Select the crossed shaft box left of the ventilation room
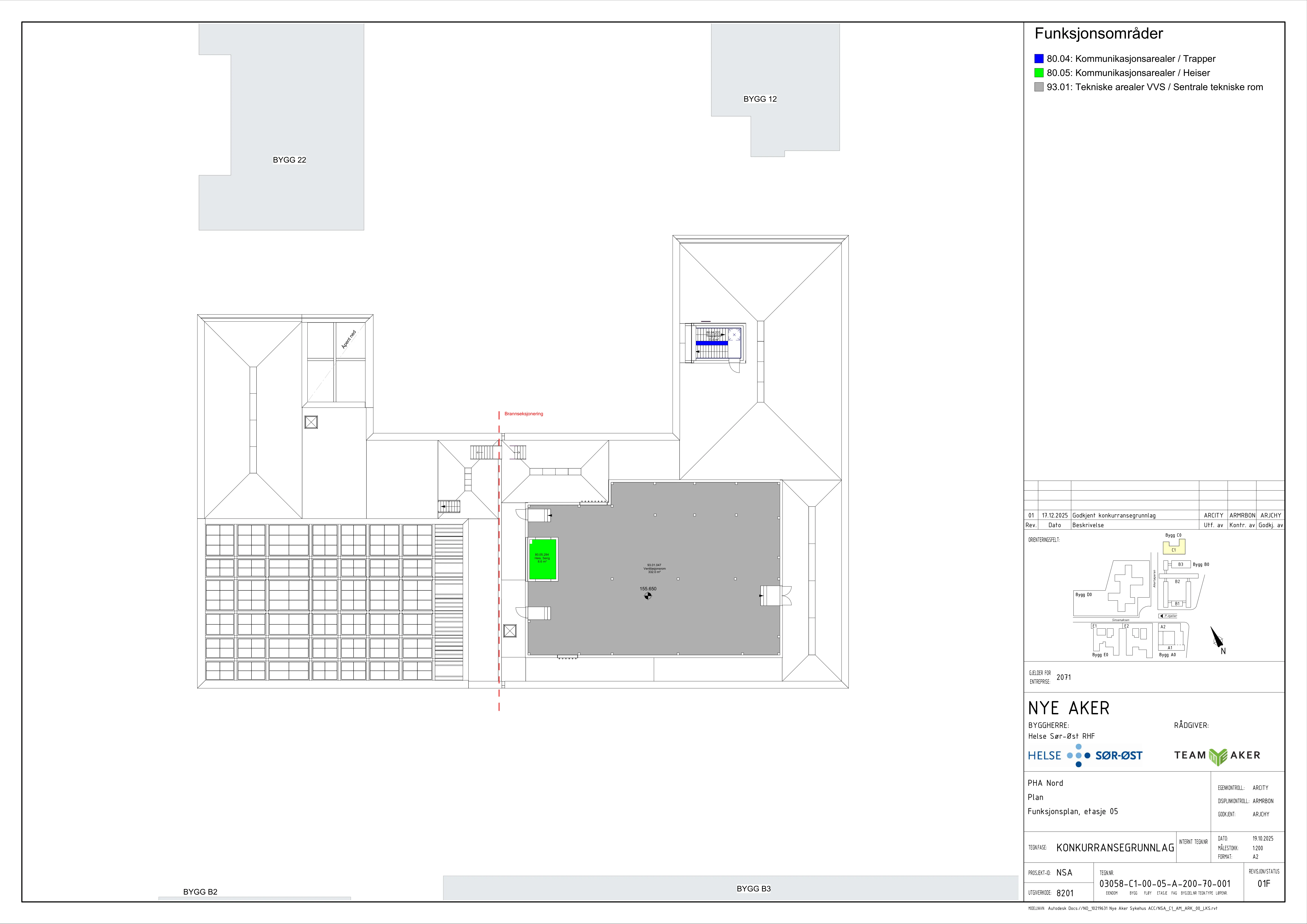The height and width of the screenshot is (924, 1307). coord(510,631)
